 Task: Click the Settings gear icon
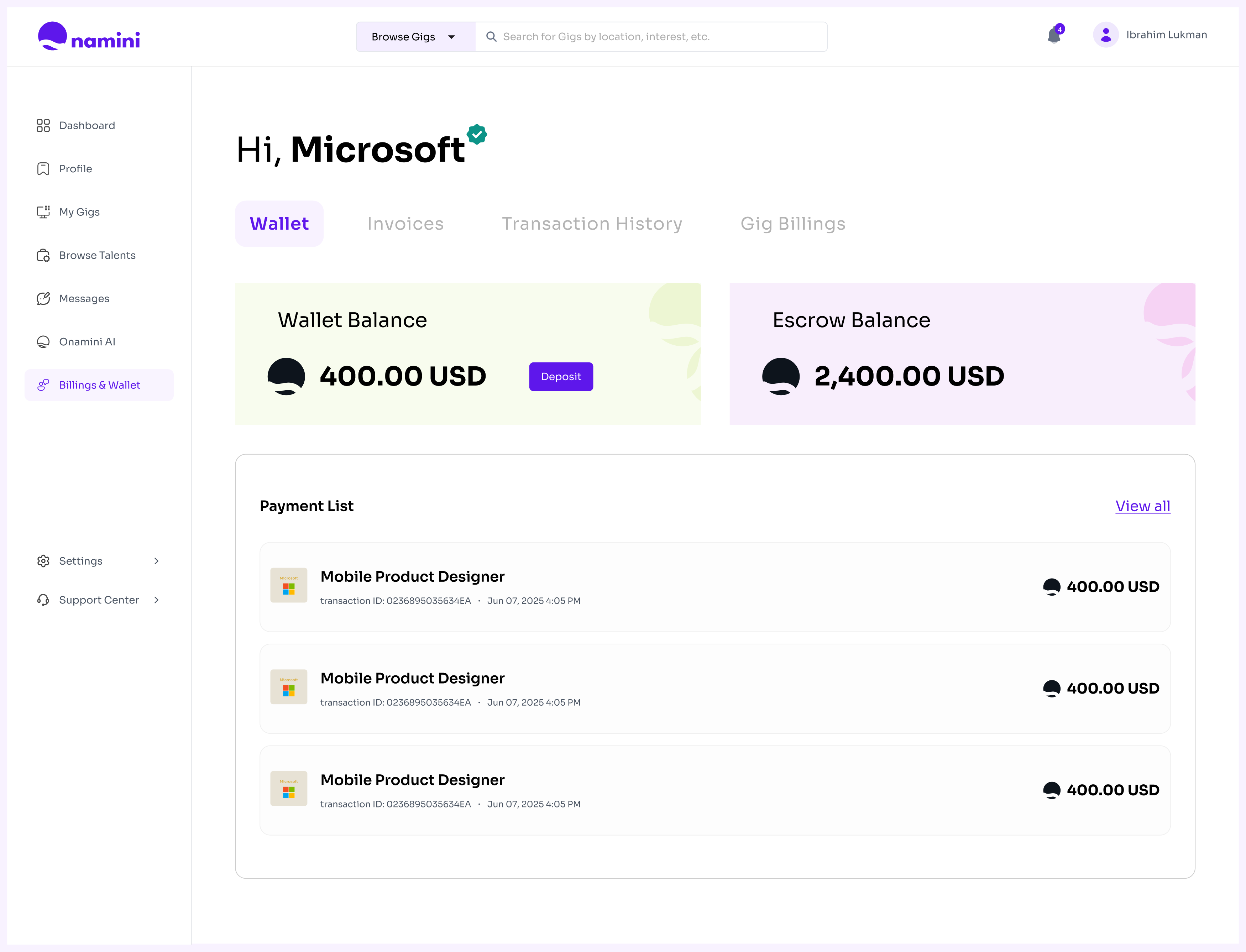click(43, 561)
